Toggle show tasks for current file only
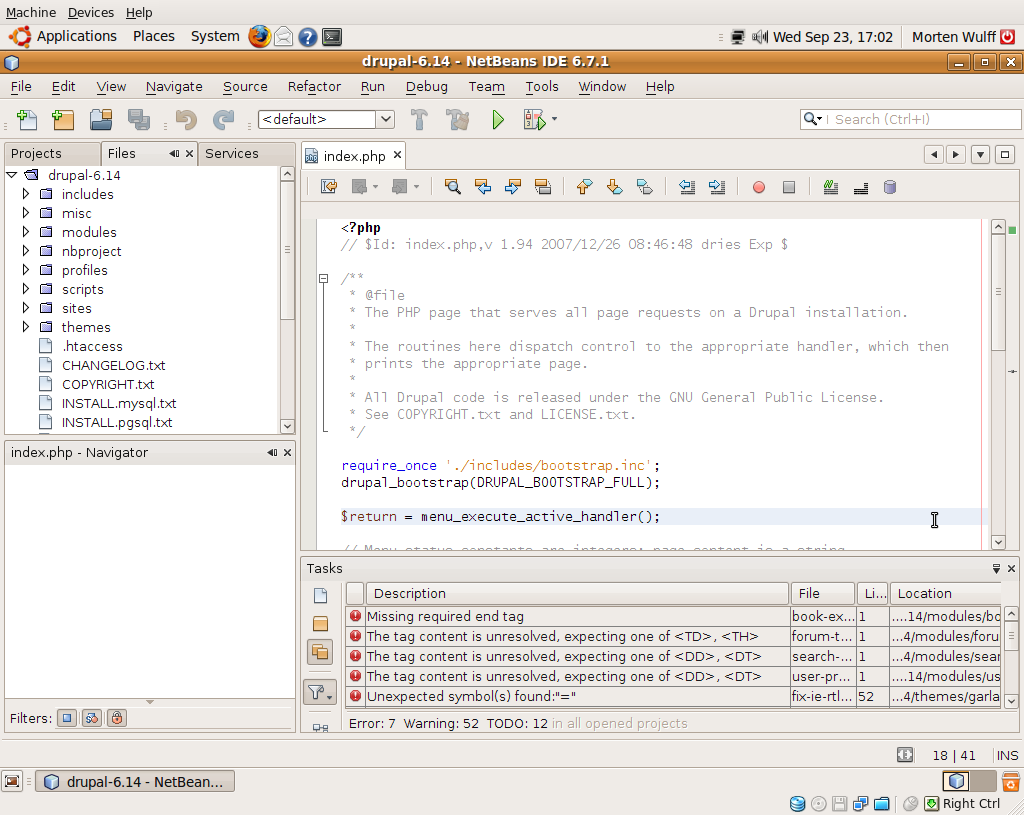 (320, 596)
